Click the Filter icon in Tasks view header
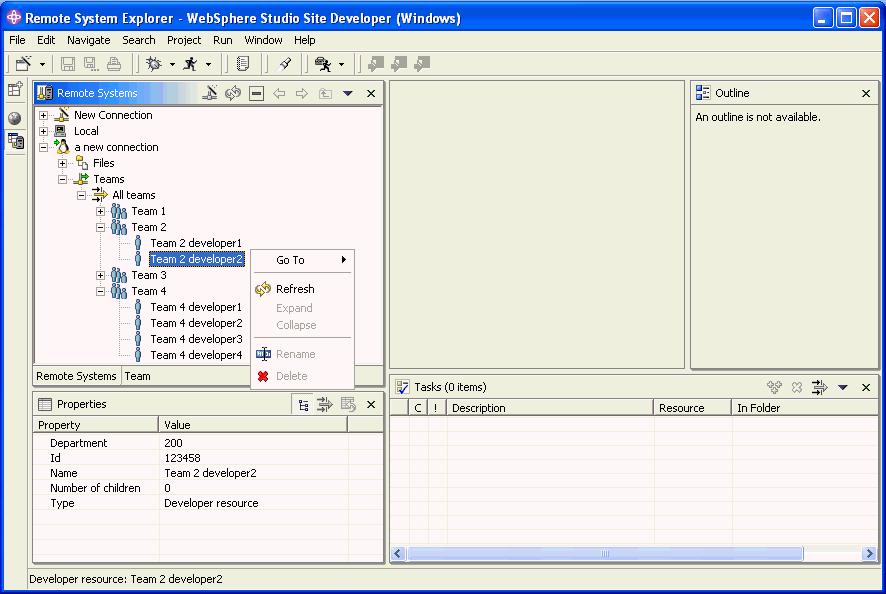886x594 pixels. (819, 387)
